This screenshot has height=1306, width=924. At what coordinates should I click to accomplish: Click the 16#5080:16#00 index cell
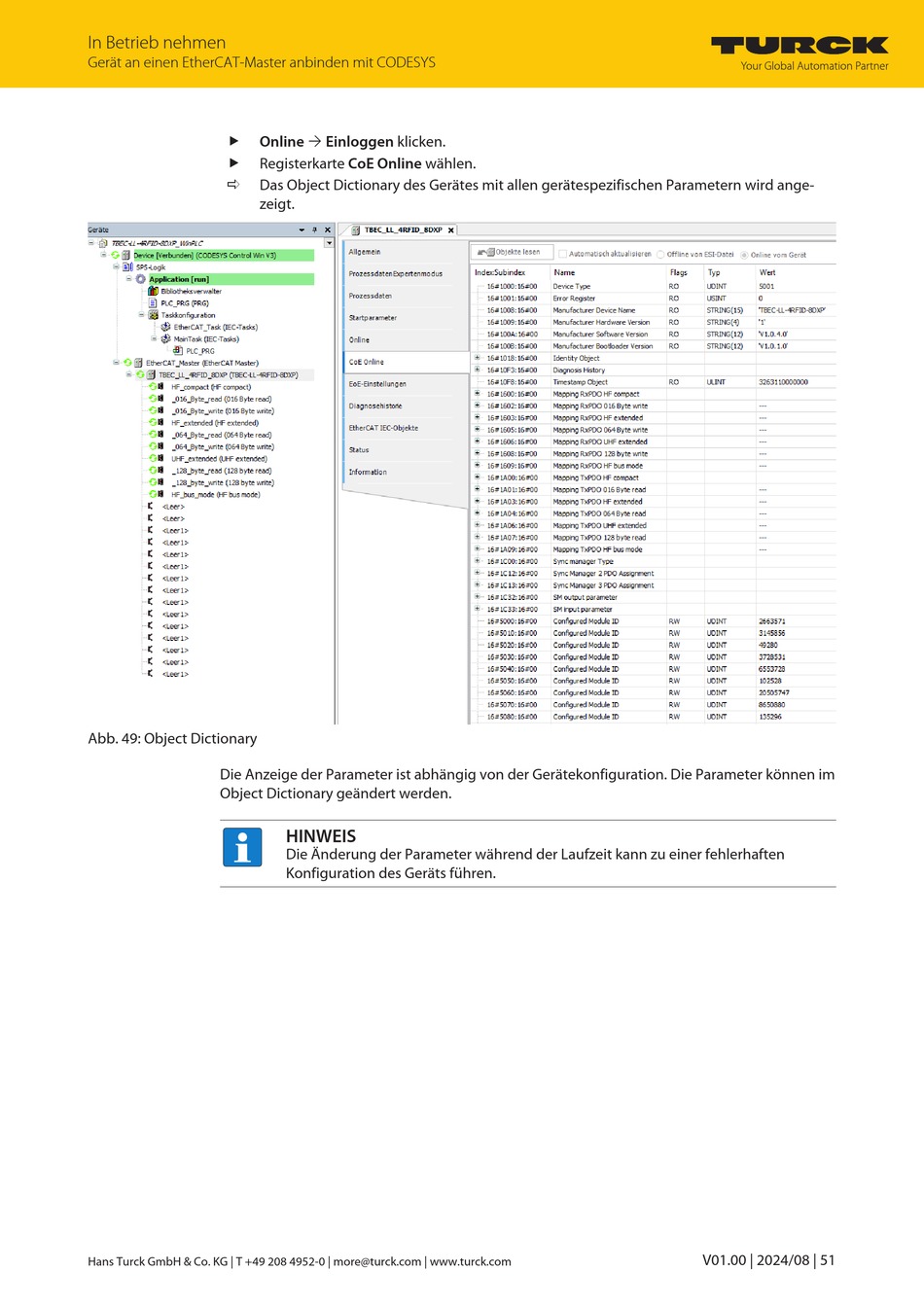tap(512, 717)
